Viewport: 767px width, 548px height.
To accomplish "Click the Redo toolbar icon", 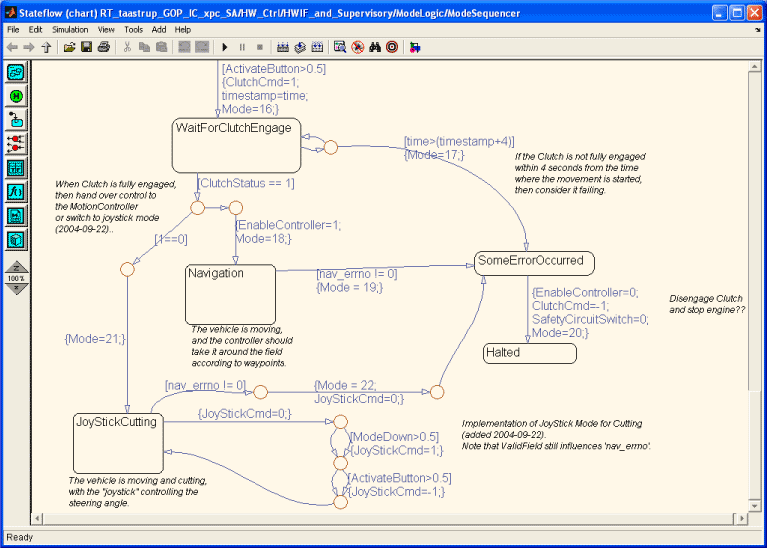I will (x=202, y=47).
